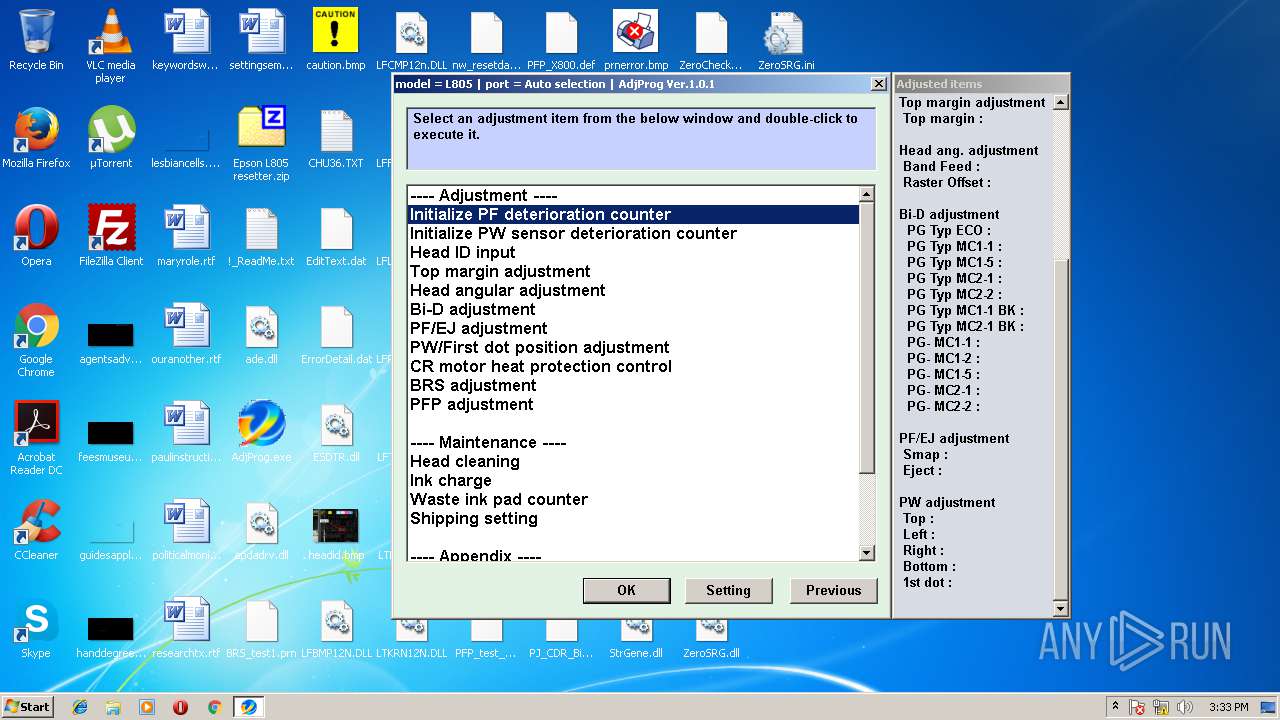Select the headid.bmp image icon
The height and width of the screenshot is (720, 1280).
coord(335,534)
